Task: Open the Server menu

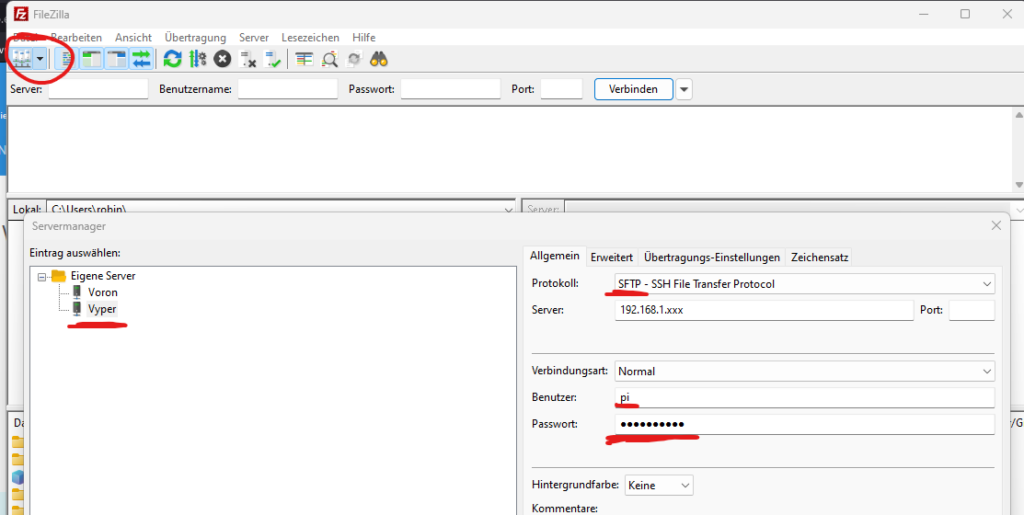Action: 254,38
